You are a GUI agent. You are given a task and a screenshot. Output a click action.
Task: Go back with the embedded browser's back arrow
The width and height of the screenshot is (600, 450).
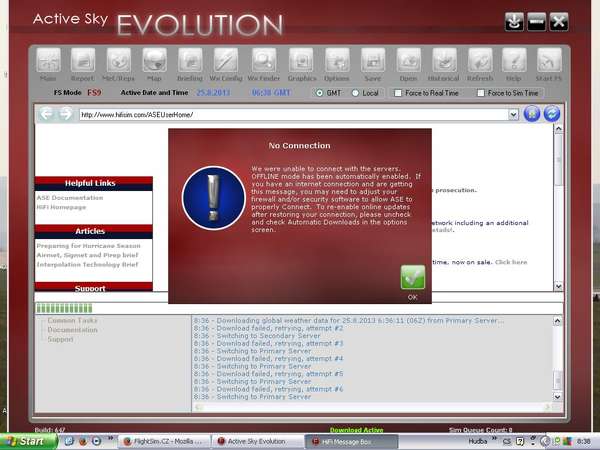(x=46, y=114)
